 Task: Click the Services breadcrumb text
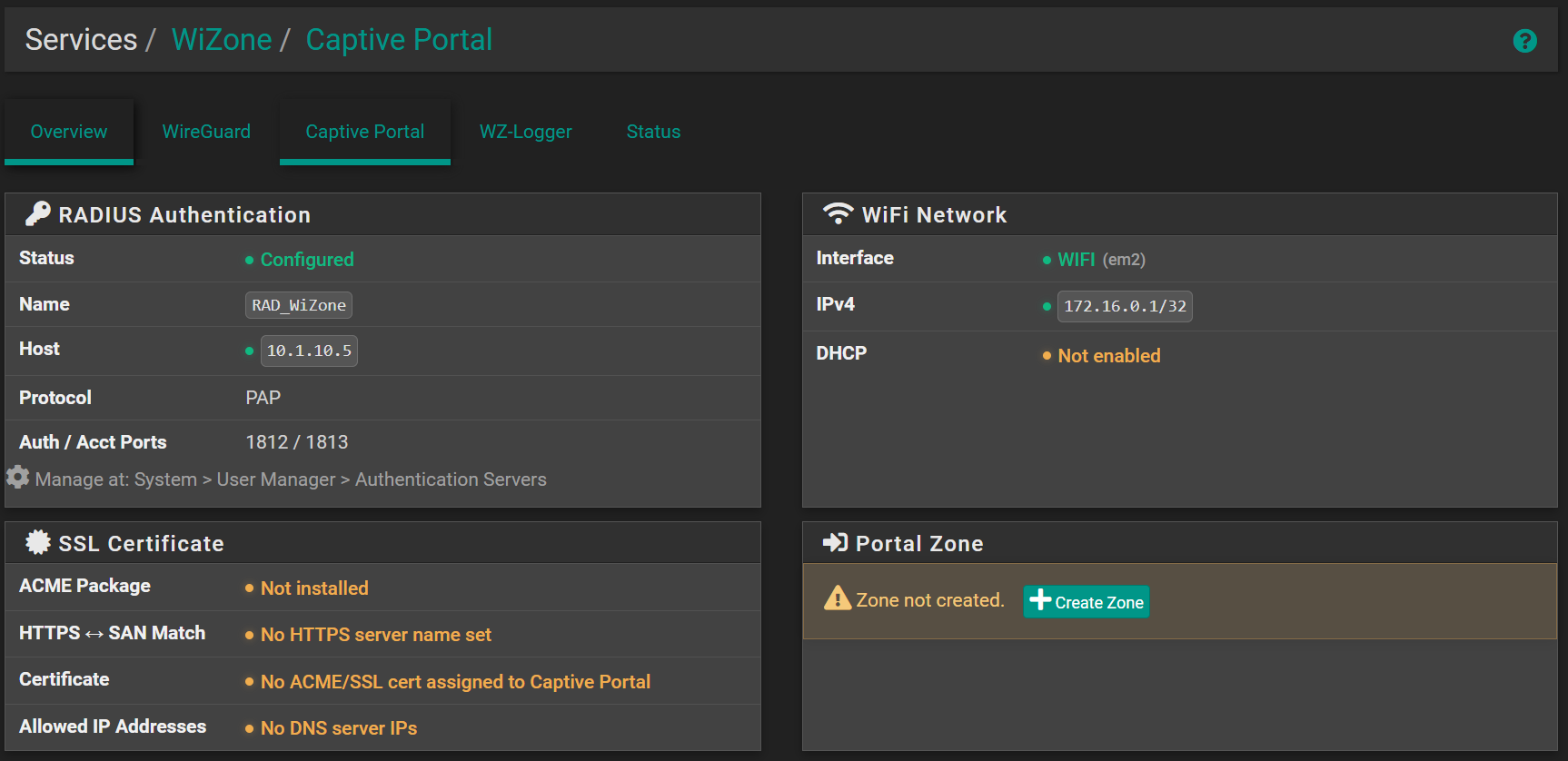(81, 40)
